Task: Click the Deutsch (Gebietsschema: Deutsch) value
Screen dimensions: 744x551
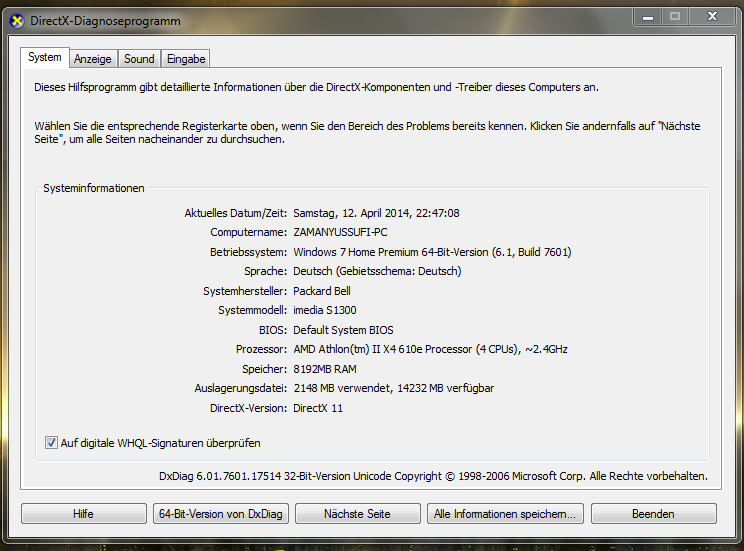Action: tap(377, 271)
